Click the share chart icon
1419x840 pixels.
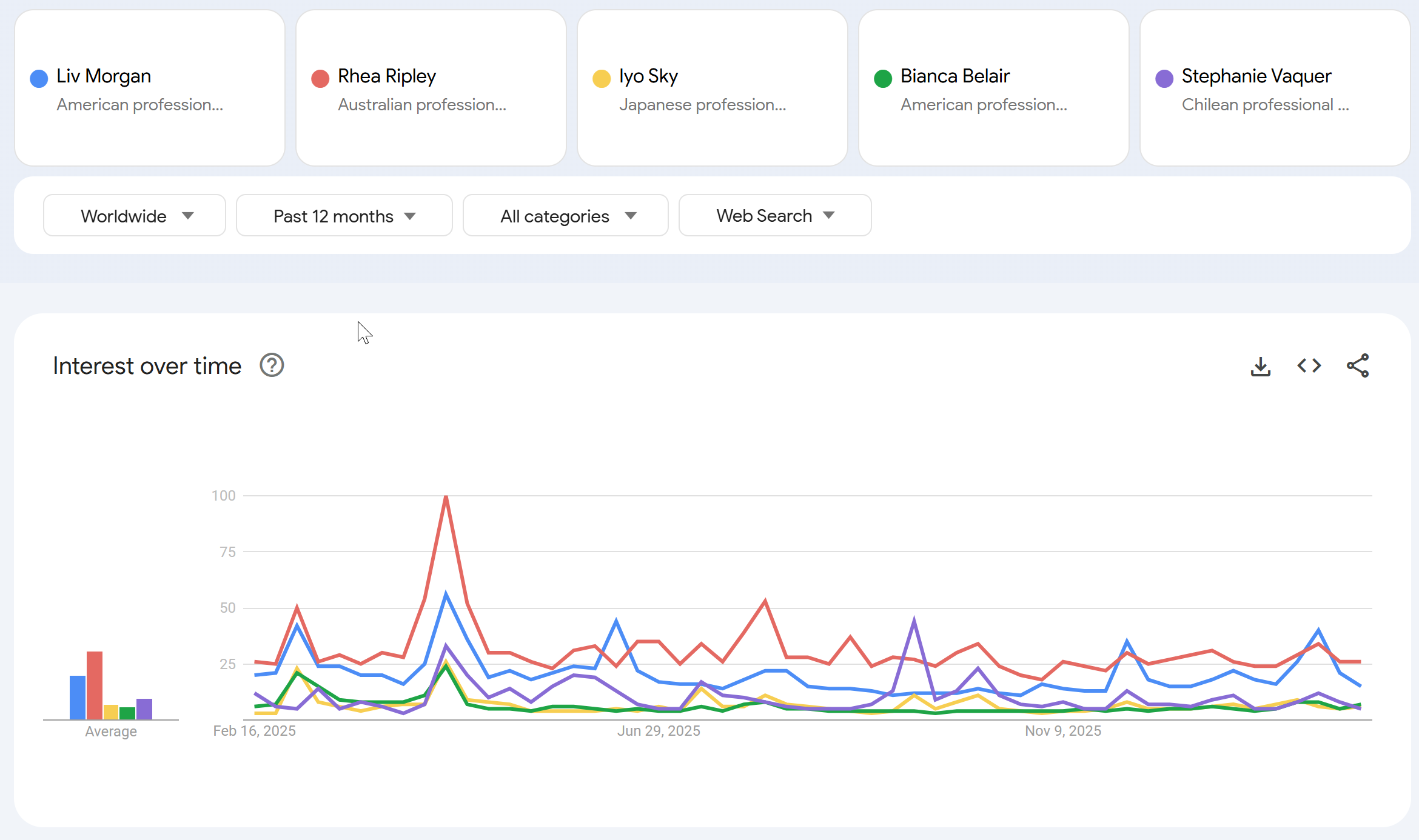coord(1357,365)
